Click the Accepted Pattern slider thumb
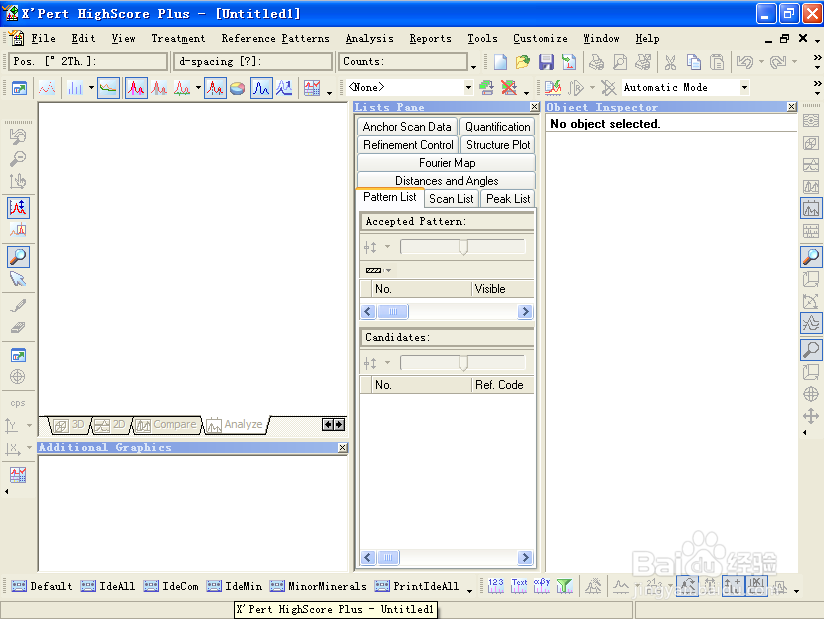 [463, 247]
